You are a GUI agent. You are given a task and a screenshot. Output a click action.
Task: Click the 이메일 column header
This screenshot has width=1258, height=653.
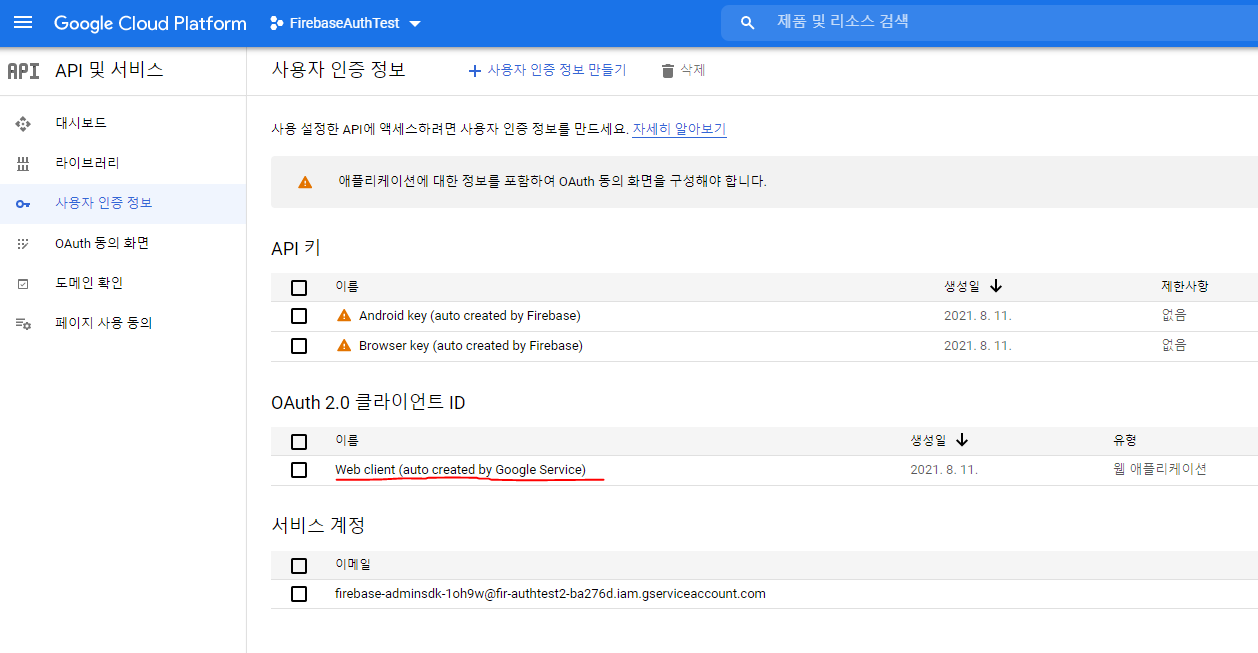pos(353,565)
